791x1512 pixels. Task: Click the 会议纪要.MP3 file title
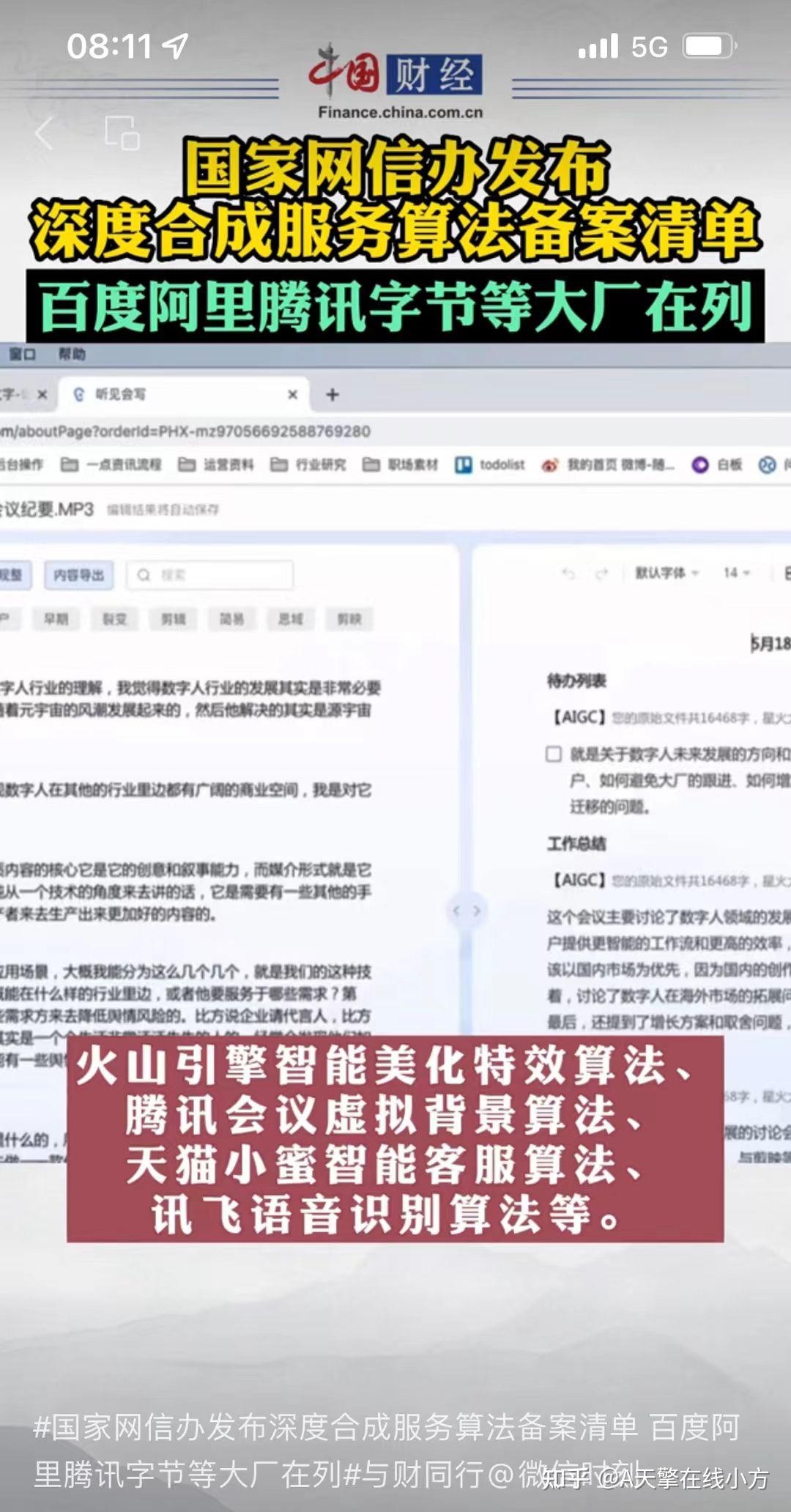pos(47,509)
